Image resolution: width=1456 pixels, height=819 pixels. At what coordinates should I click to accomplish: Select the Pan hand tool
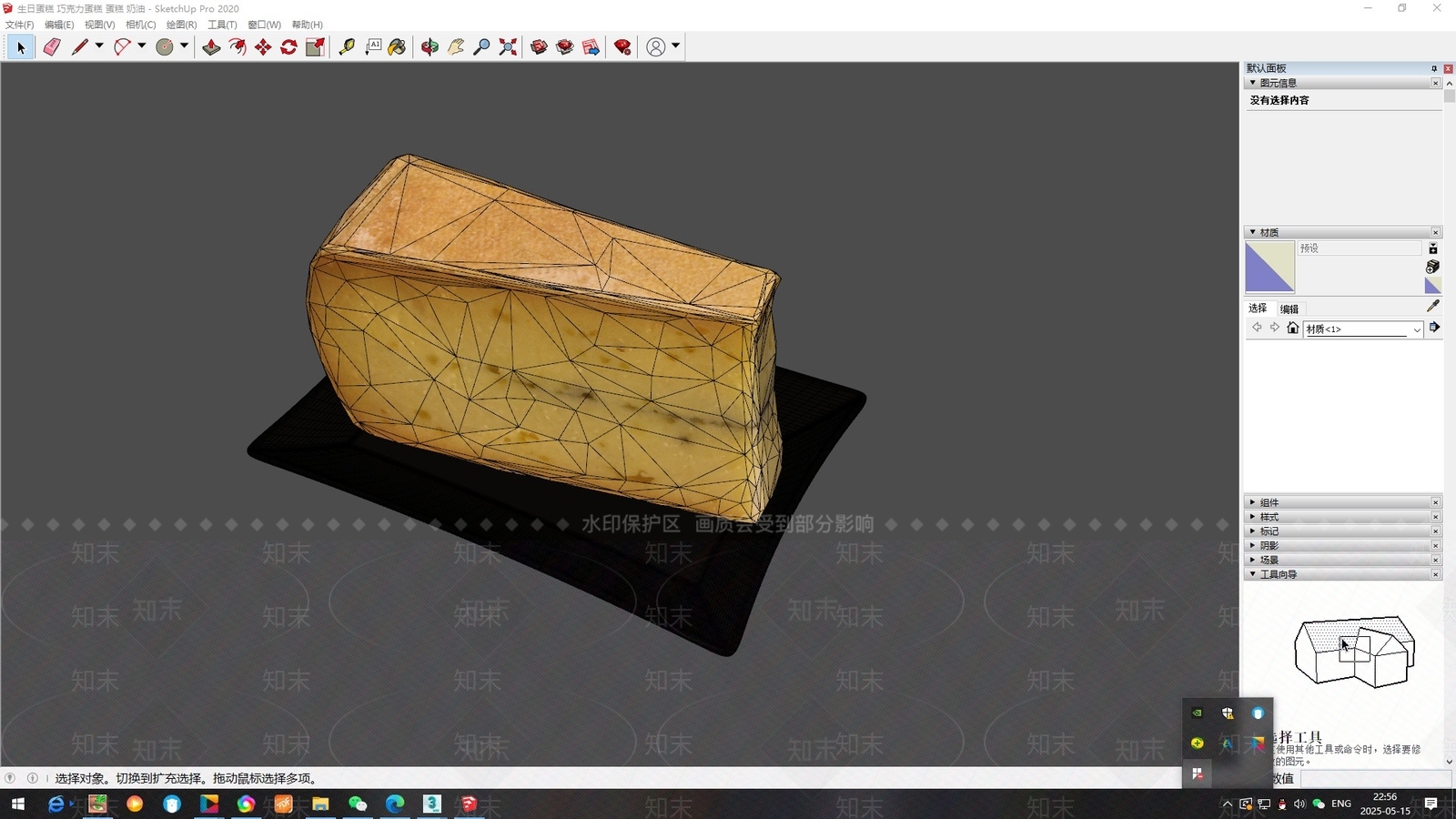click(456, 47)
